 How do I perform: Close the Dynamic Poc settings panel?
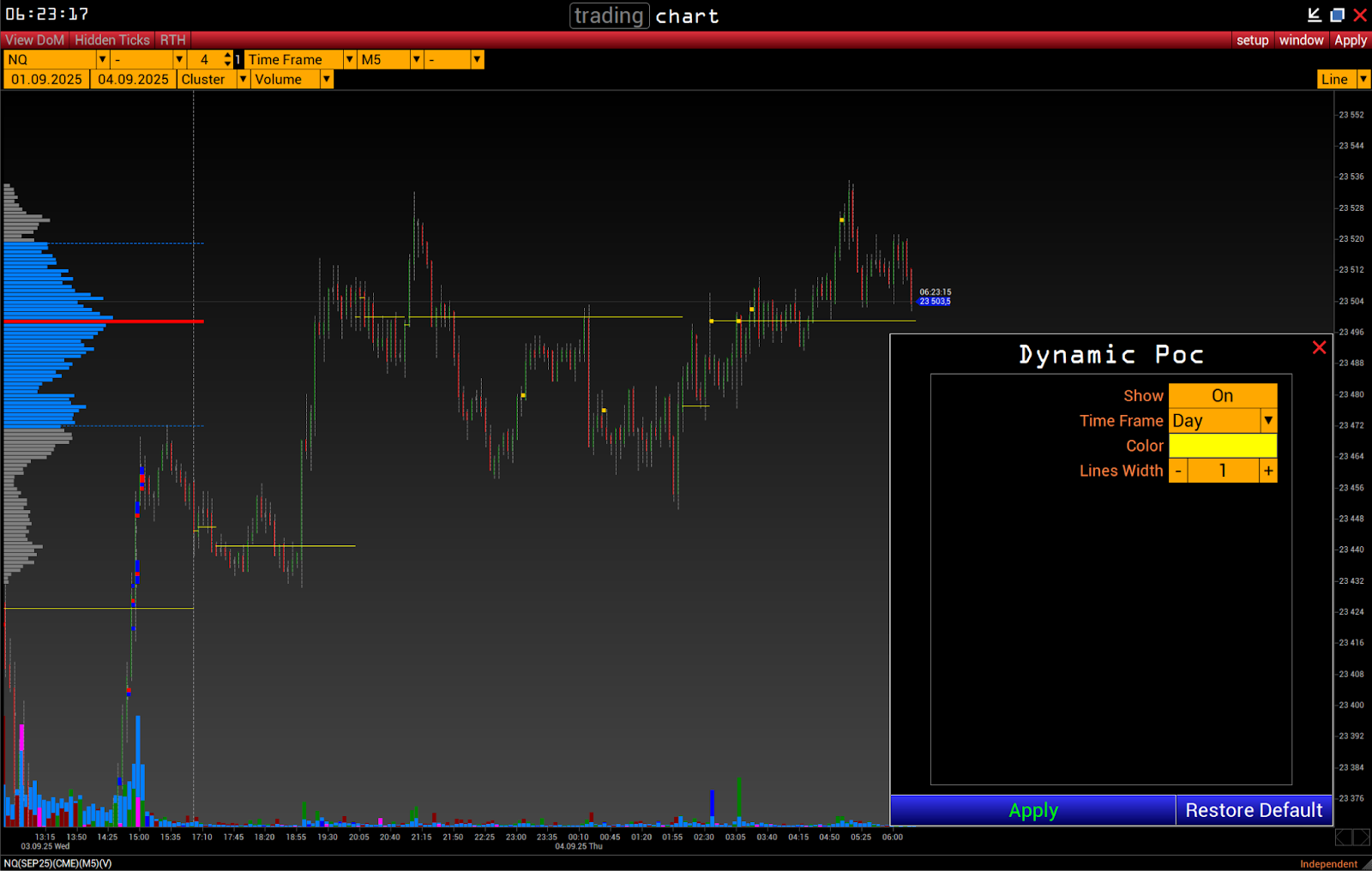coord(1319,347)
